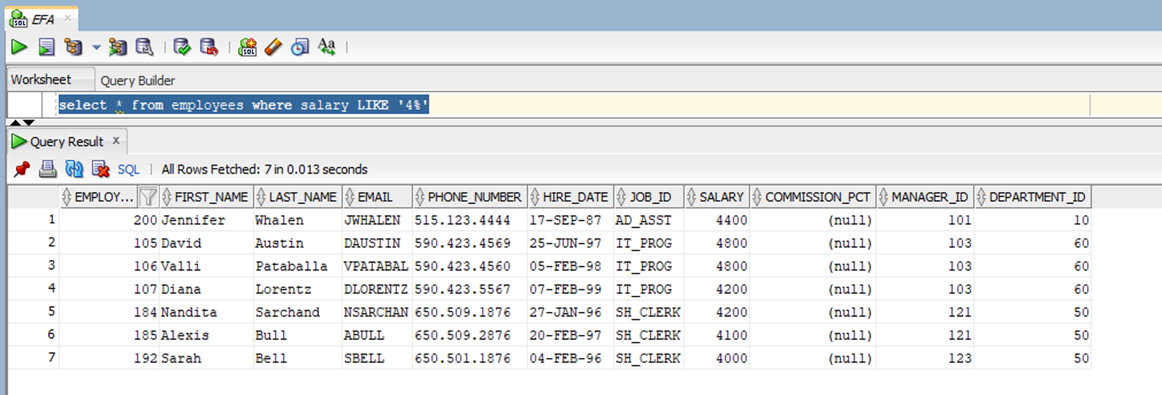The width and height of the screenshot is (1162, 395).
Task: Clear the worksheet with eraser icon
Action: 273,47
